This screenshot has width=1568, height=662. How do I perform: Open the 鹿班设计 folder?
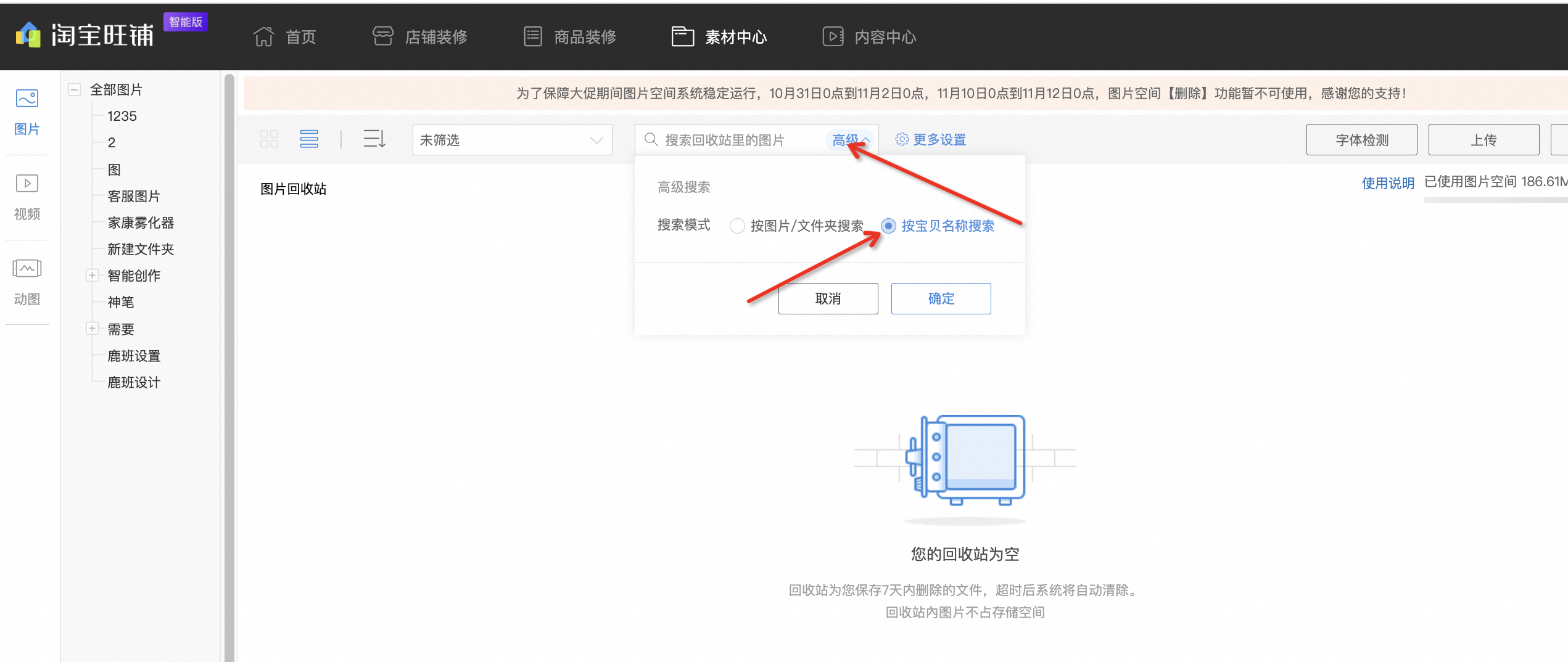(134, 382)
